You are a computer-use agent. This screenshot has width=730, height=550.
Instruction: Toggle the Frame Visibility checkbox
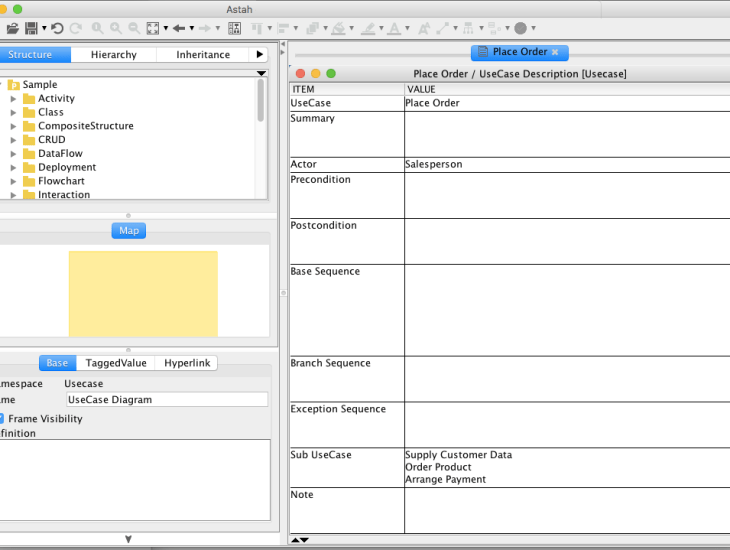(x=2, y=419)
